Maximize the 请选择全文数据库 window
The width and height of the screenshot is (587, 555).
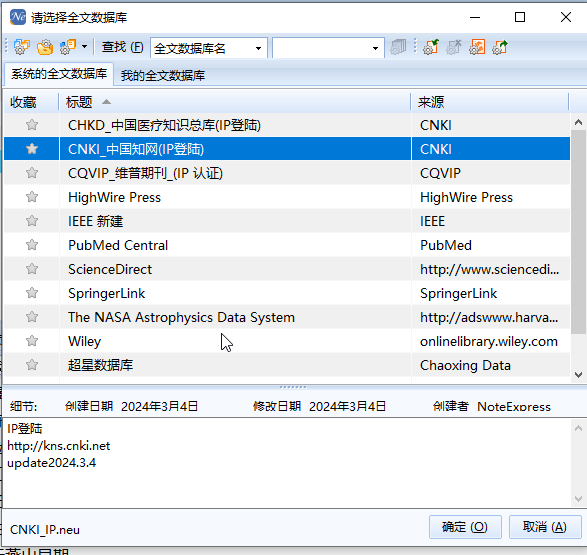coord(520,17)
